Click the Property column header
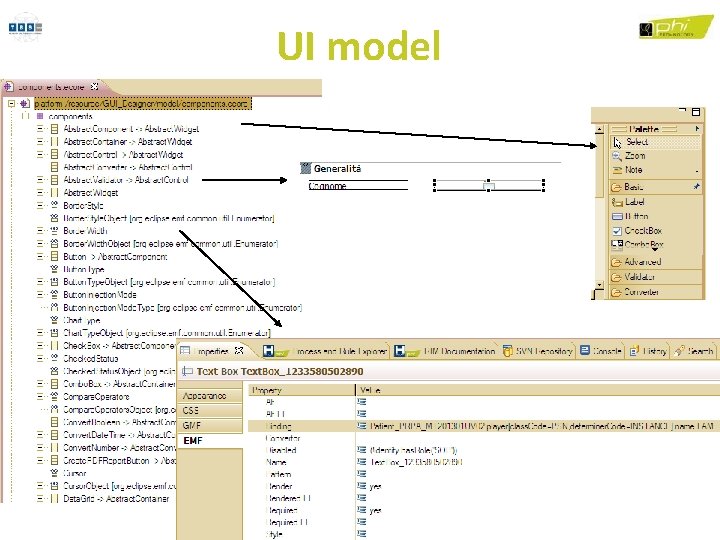 [302, 390]
